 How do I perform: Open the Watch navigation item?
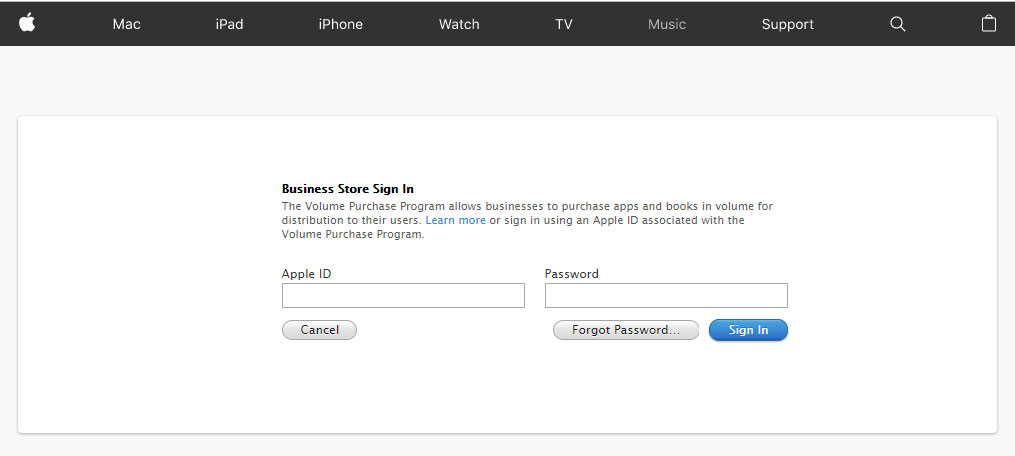point(459,24)
